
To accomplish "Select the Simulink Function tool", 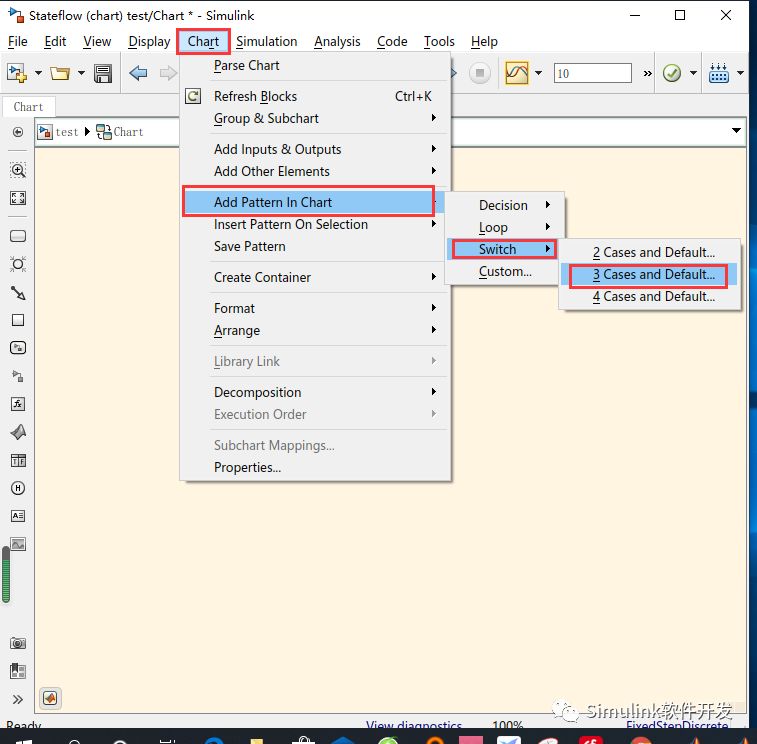I will pyautogui.click(x=18, y=376).
